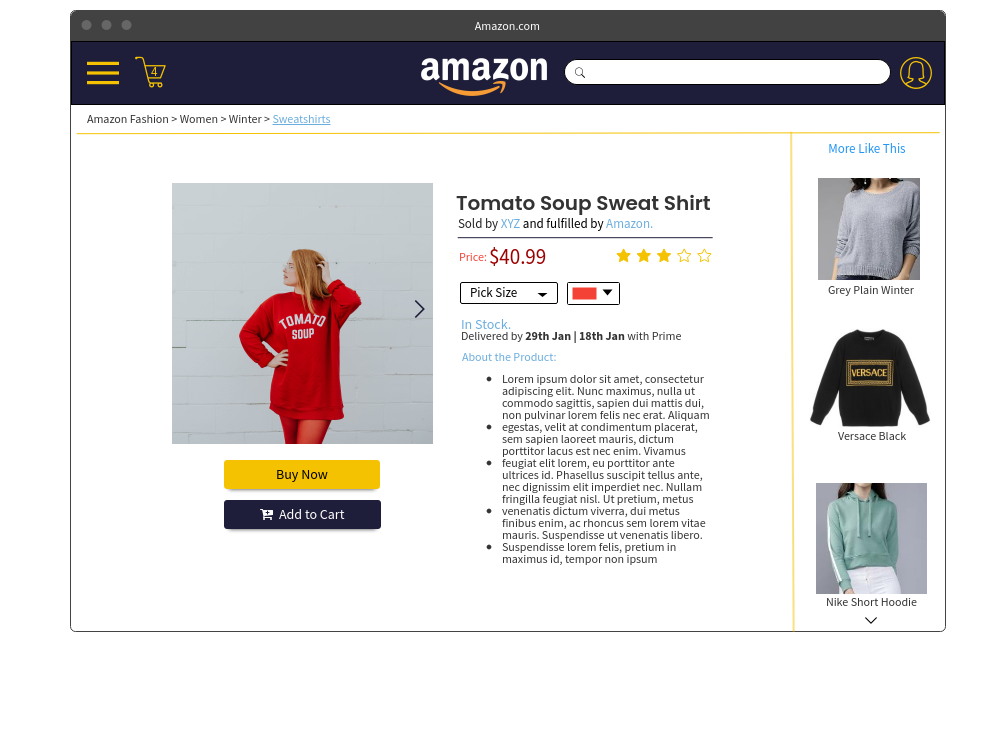995x747 pixels.
Task: Open the Amazon fulfilled-by link
Action: 629,224
